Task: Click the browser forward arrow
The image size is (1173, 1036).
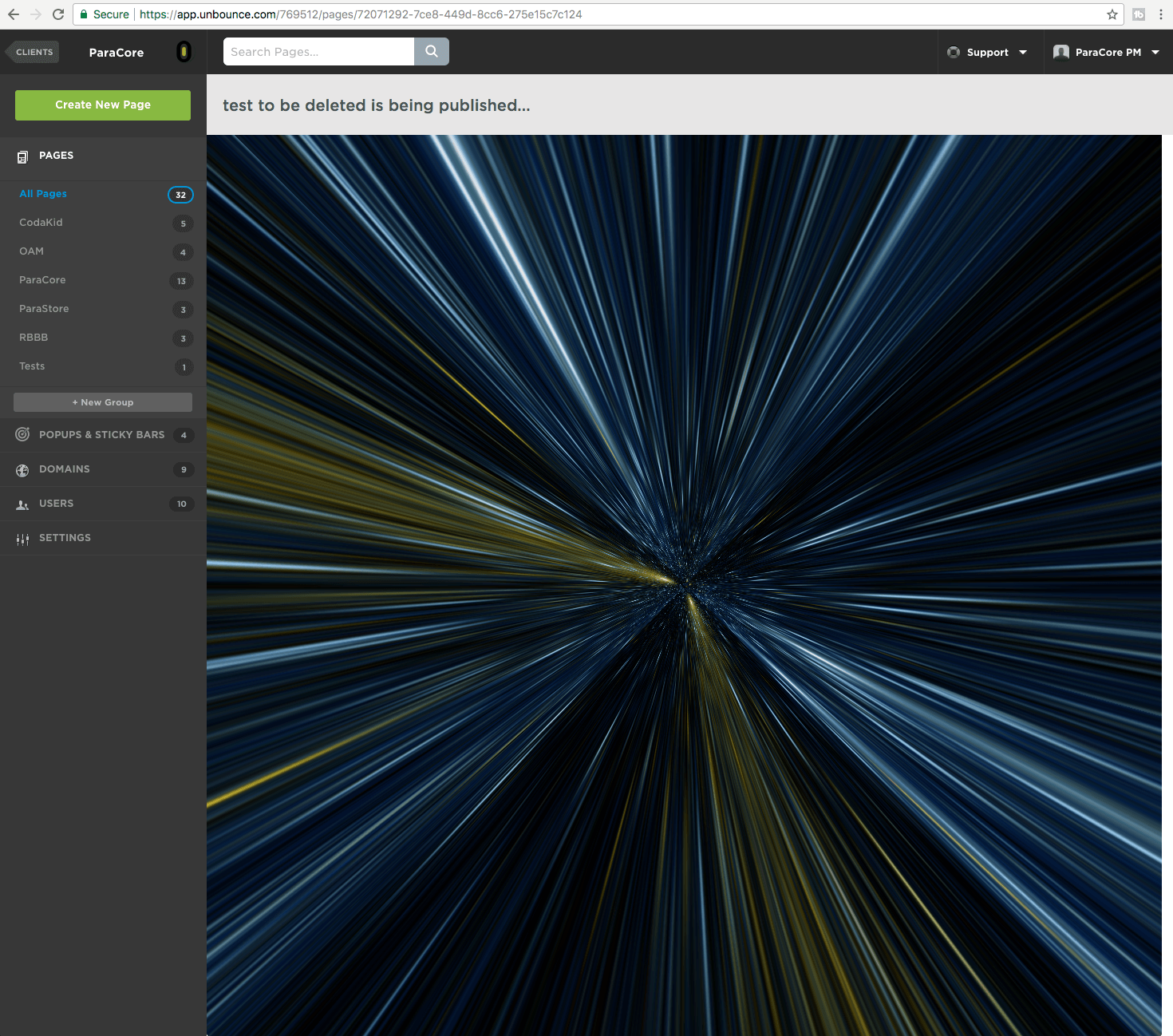Action: pos(36,14)
